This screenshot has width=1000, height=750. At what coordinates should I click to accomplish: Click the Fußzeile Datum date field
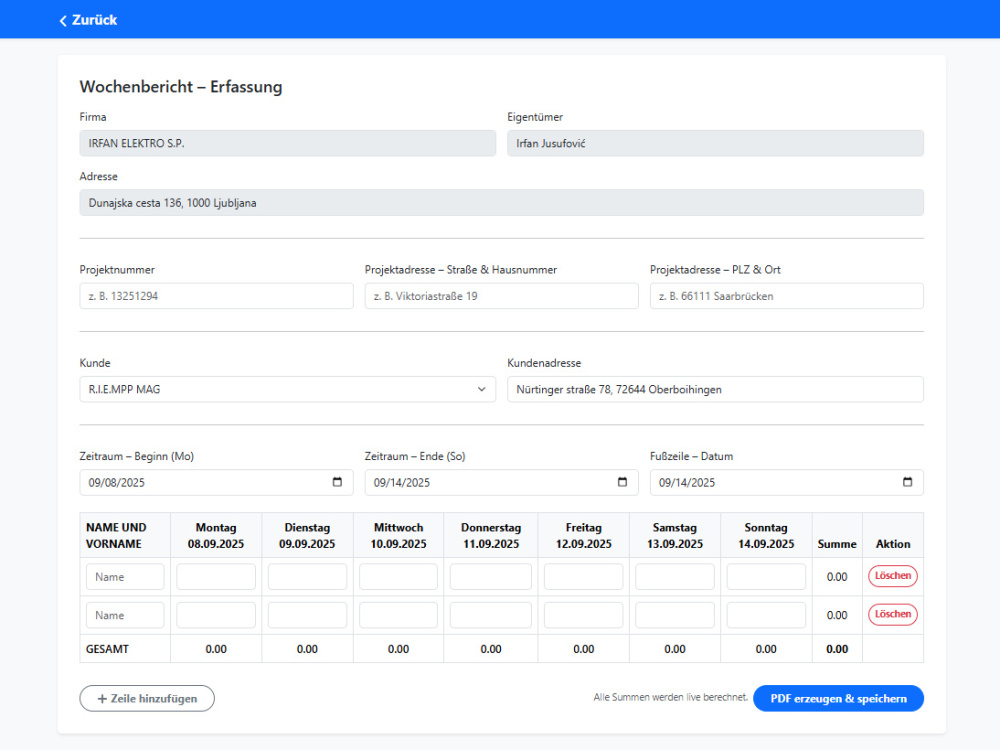786,482
